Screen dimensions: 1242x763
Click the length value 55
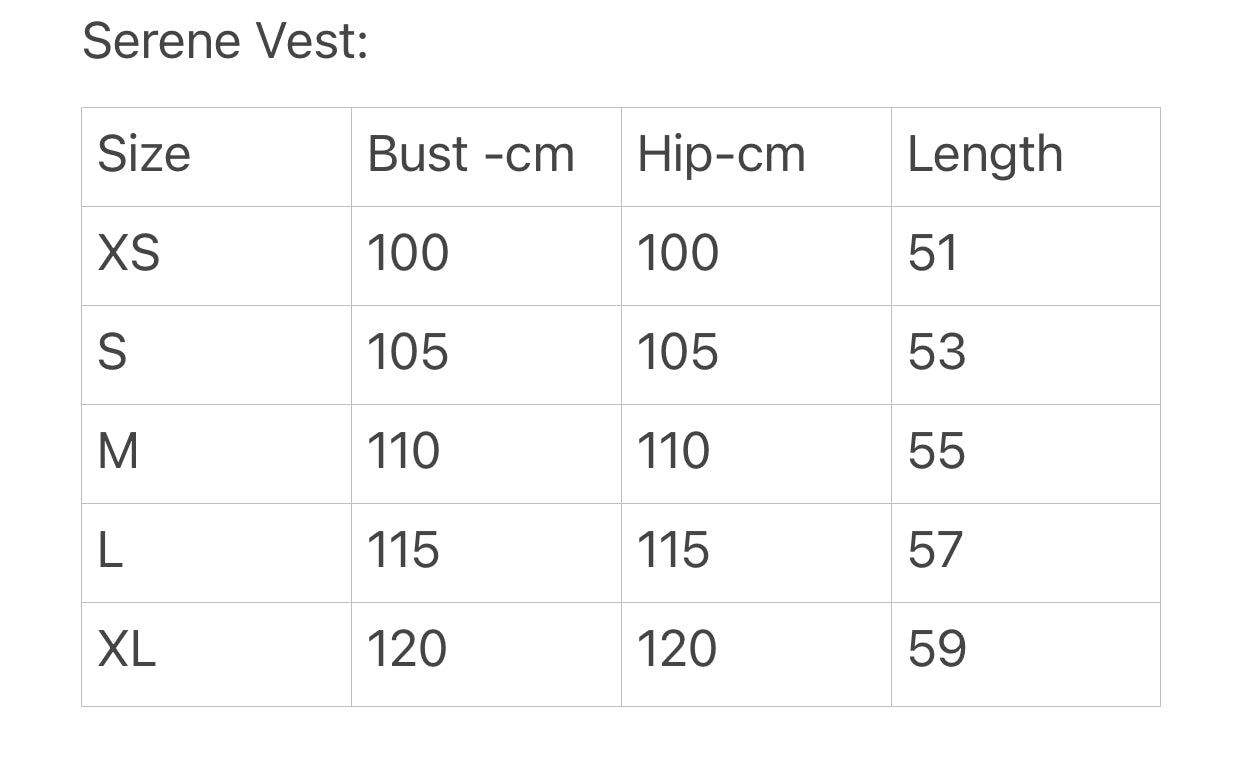click(937, 451)
